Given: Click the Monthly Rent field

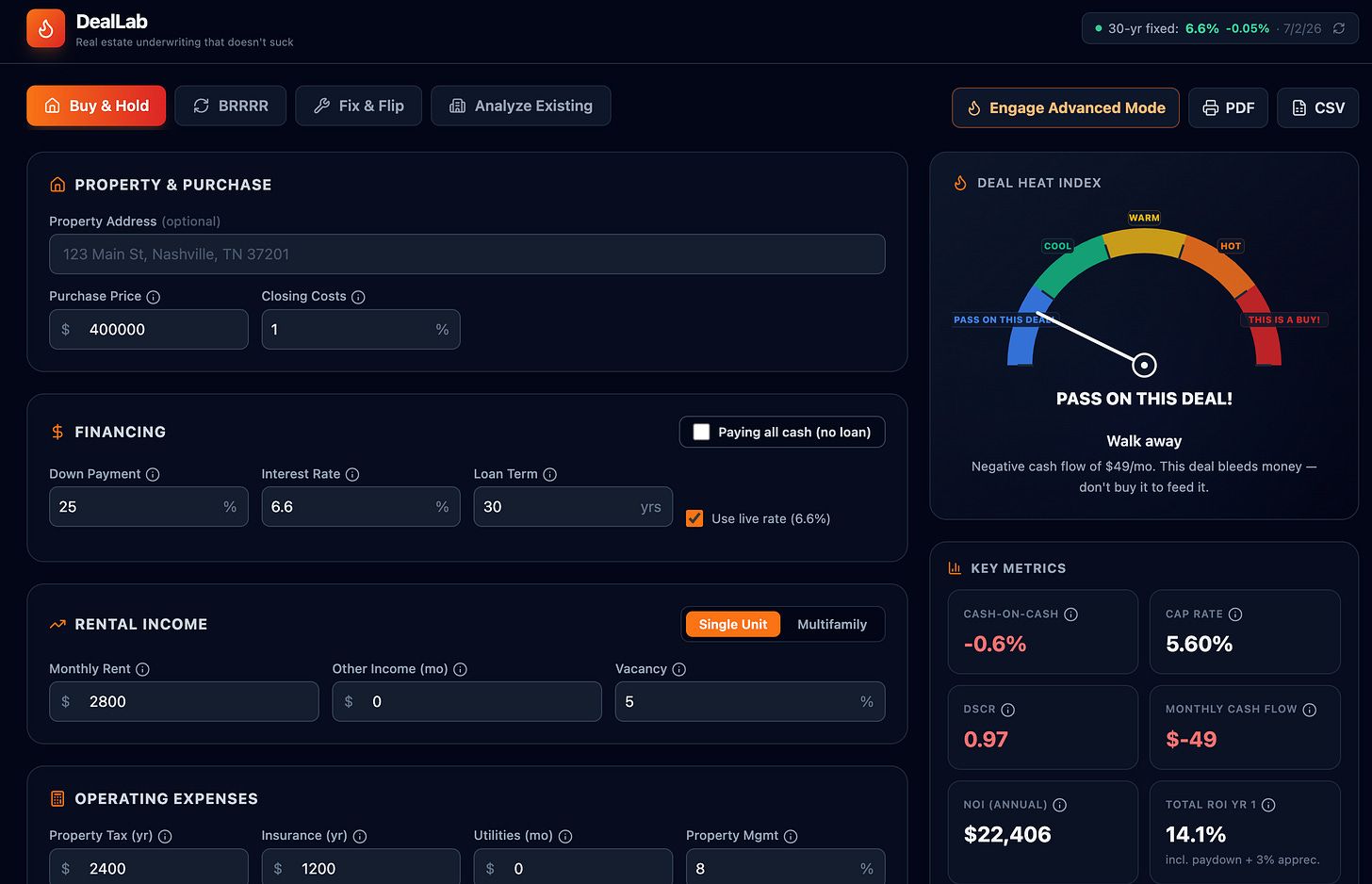Looking at the screenshot, I should [x=184, y=701].
